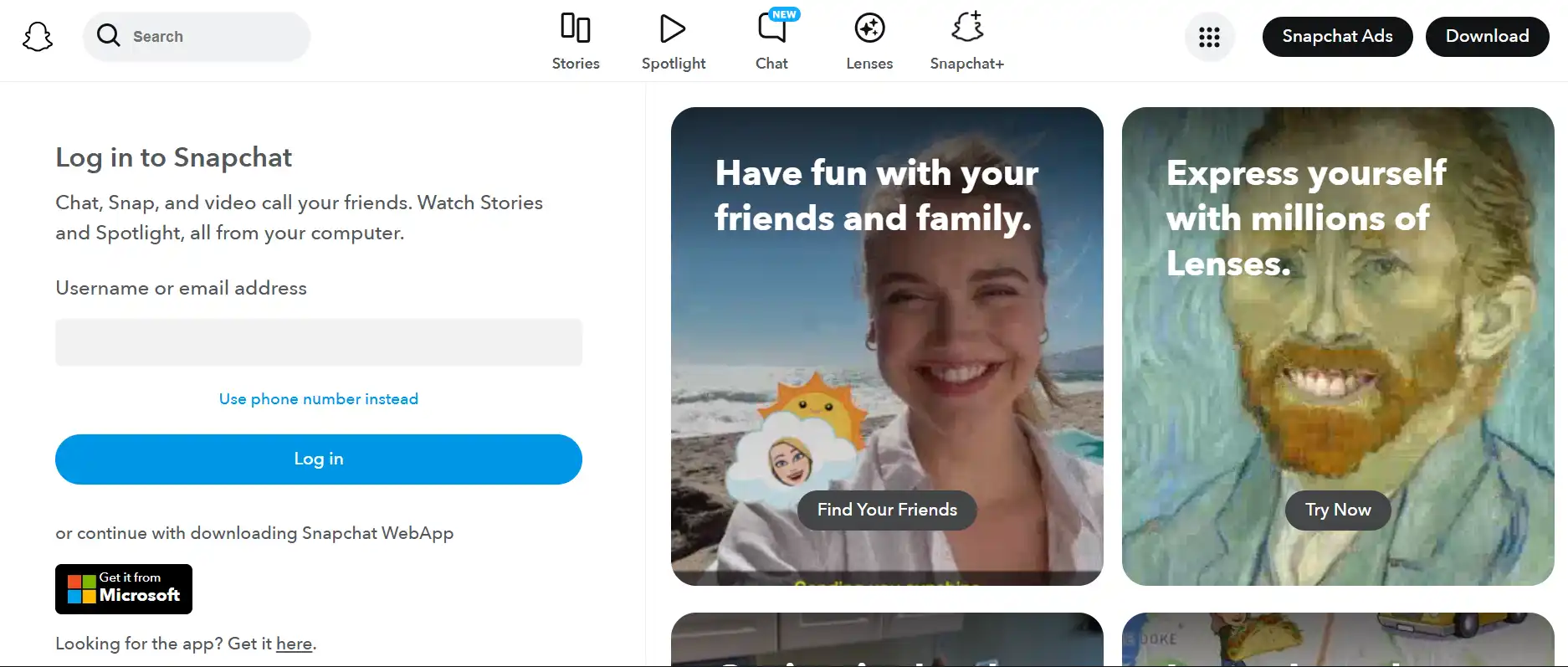
Task: Click the NEW badge above Chat
Action: pyautogui.click(x=784, y=14)
